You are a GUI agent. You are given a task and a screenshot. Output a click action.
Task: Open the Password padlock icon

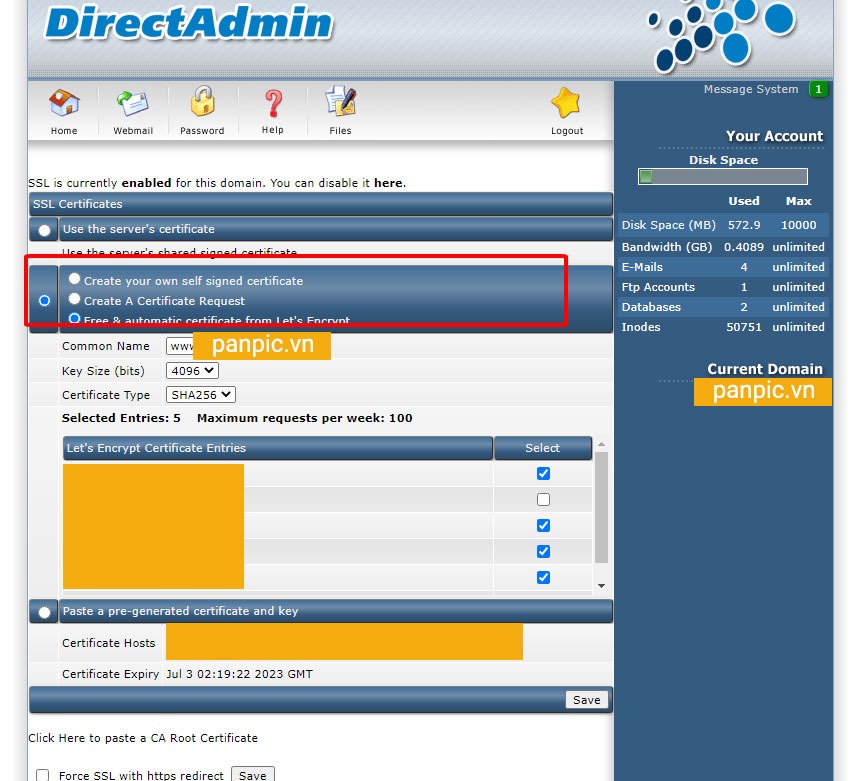[202, 101]
